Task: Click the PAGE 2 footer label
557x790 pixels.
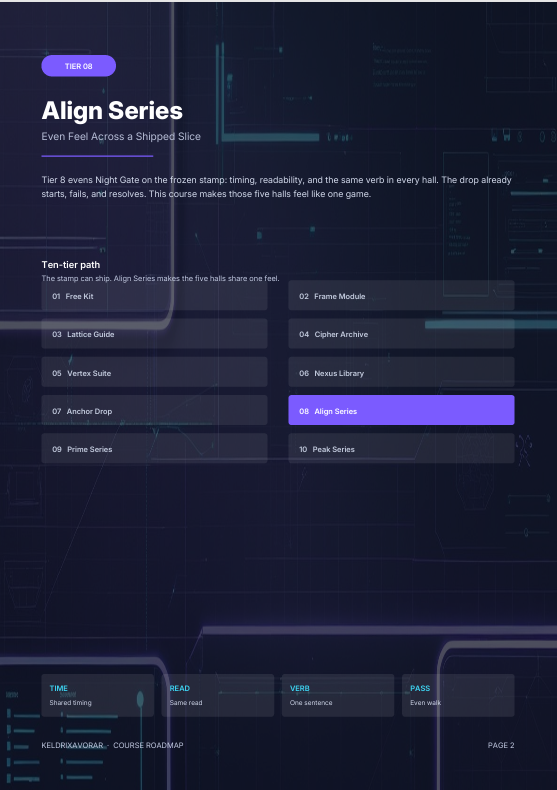Action: point(501,745)
